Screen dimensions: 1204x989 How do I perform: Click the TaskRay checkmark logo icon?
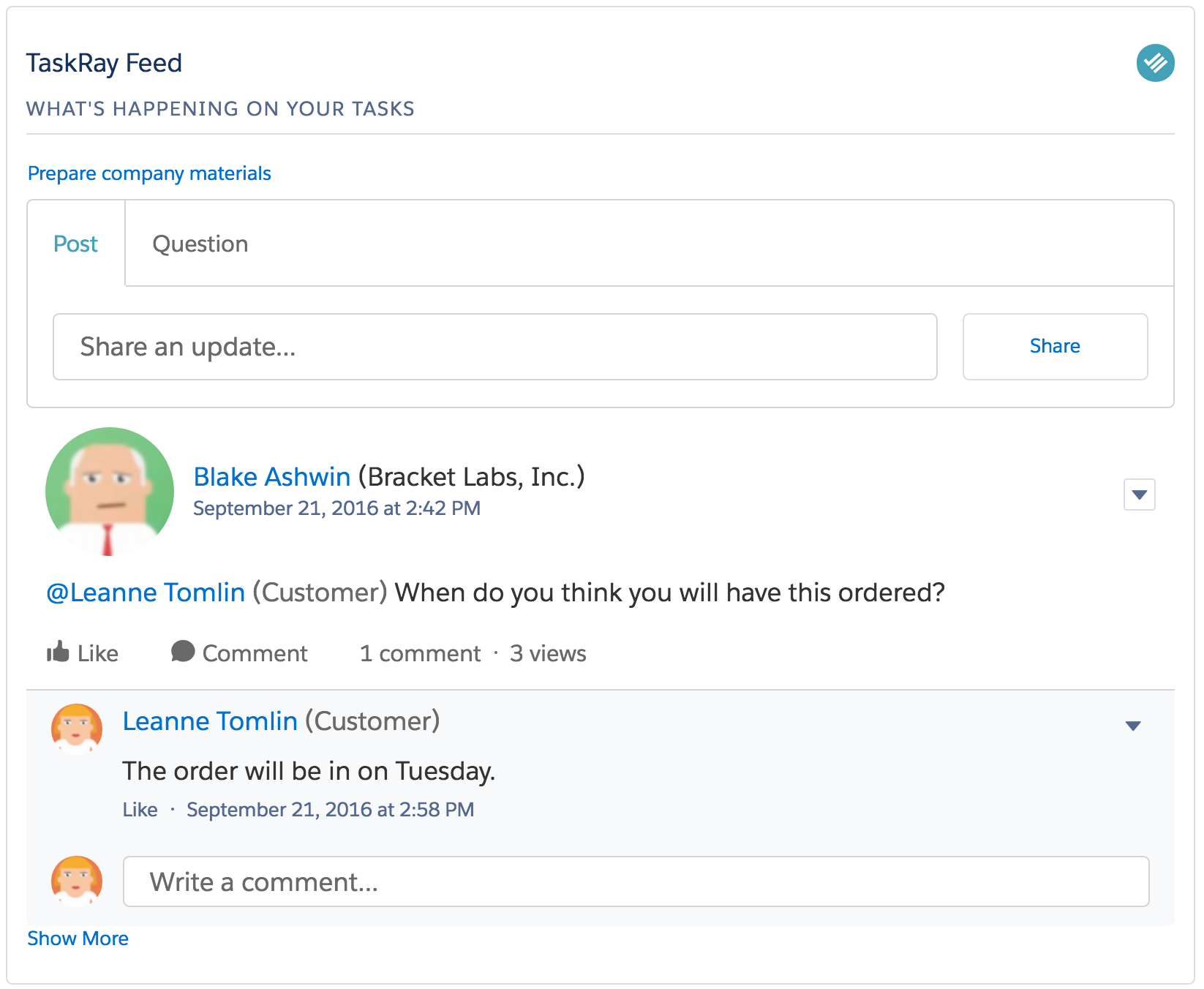click(x=1155, y=63)
